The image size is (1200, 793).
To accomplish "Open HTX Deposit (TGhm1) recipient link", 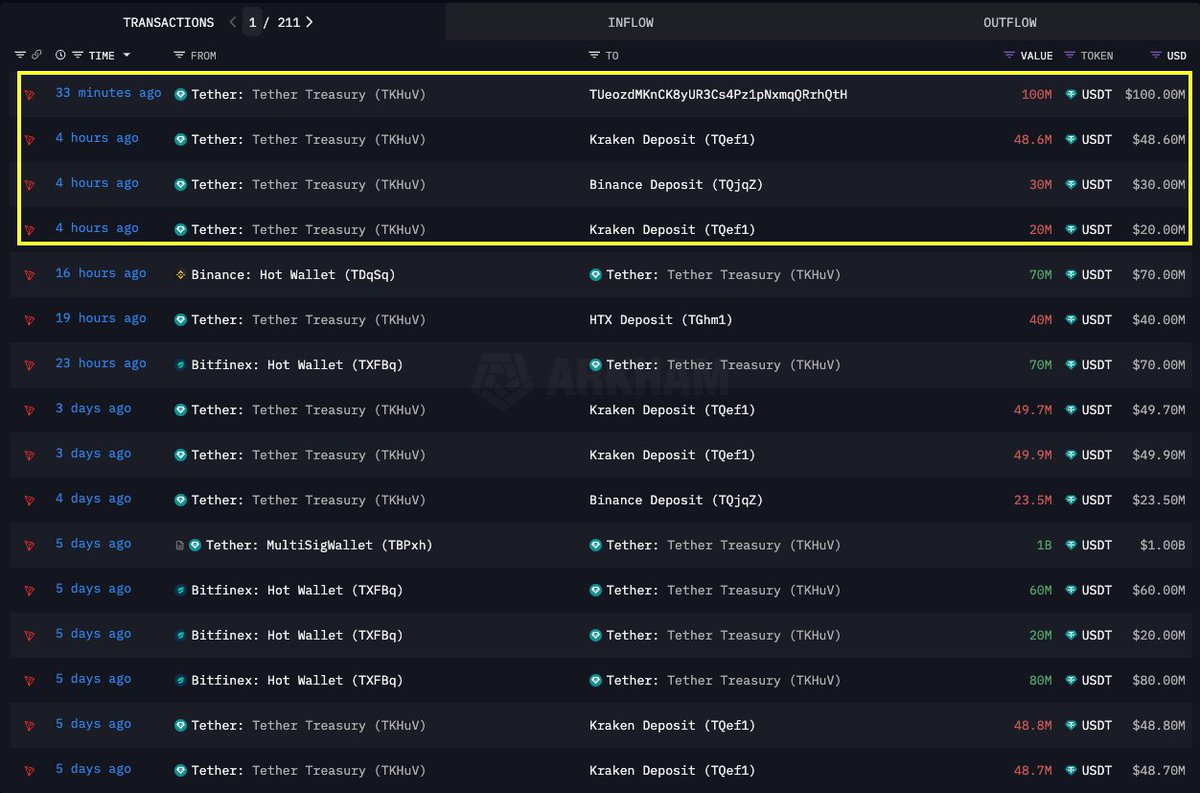I will click(x=661, y=320).
